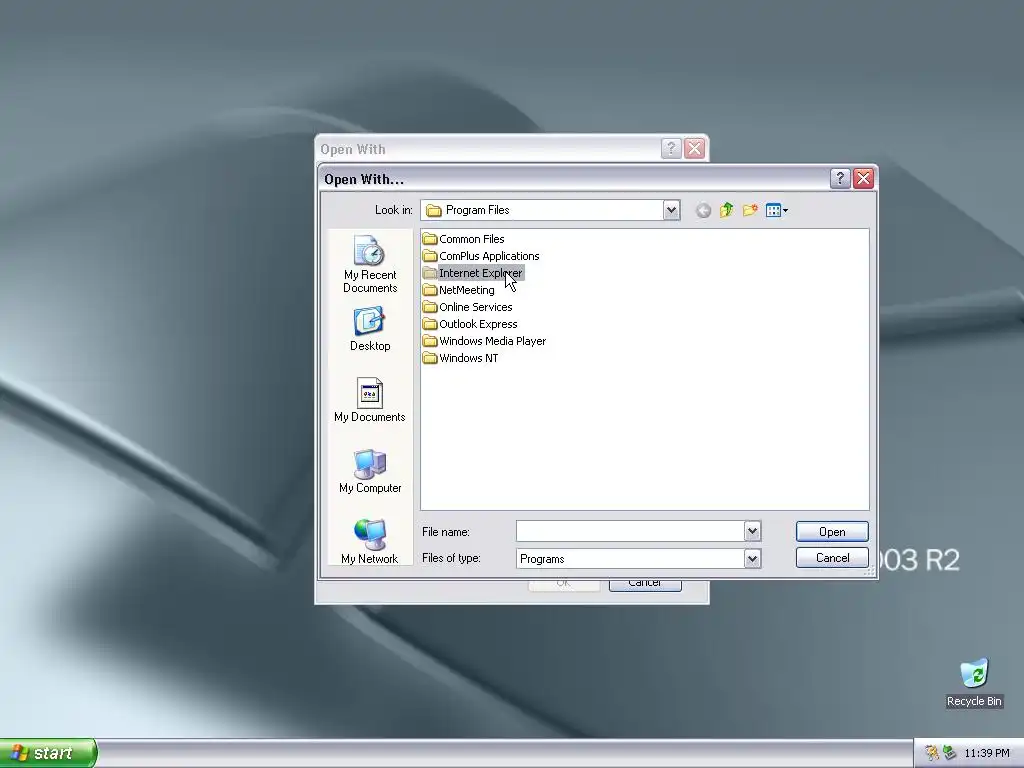Image resolution: width=1024 pixels, height=768 pixels.
Task: Select the Common Files folder
Action: pos(463,239)
